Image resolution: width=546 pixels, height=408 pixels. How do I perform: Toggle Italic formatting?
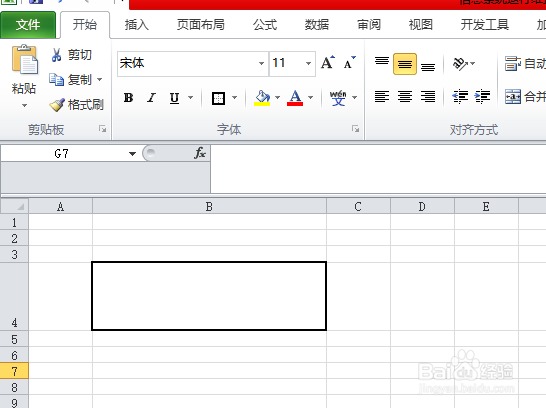click(151, 98)
